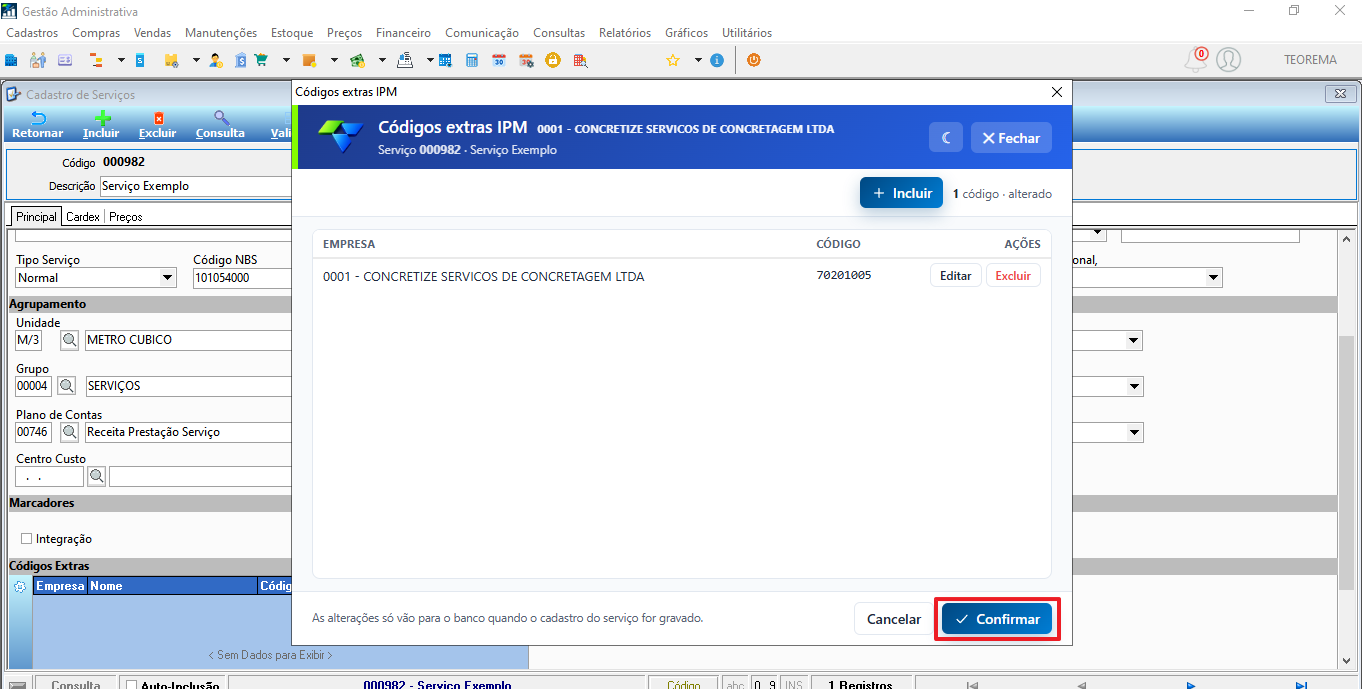This screenshot has width=1362, height=689.
Task: Click the Unidade code field M/3
Action: 29,340
